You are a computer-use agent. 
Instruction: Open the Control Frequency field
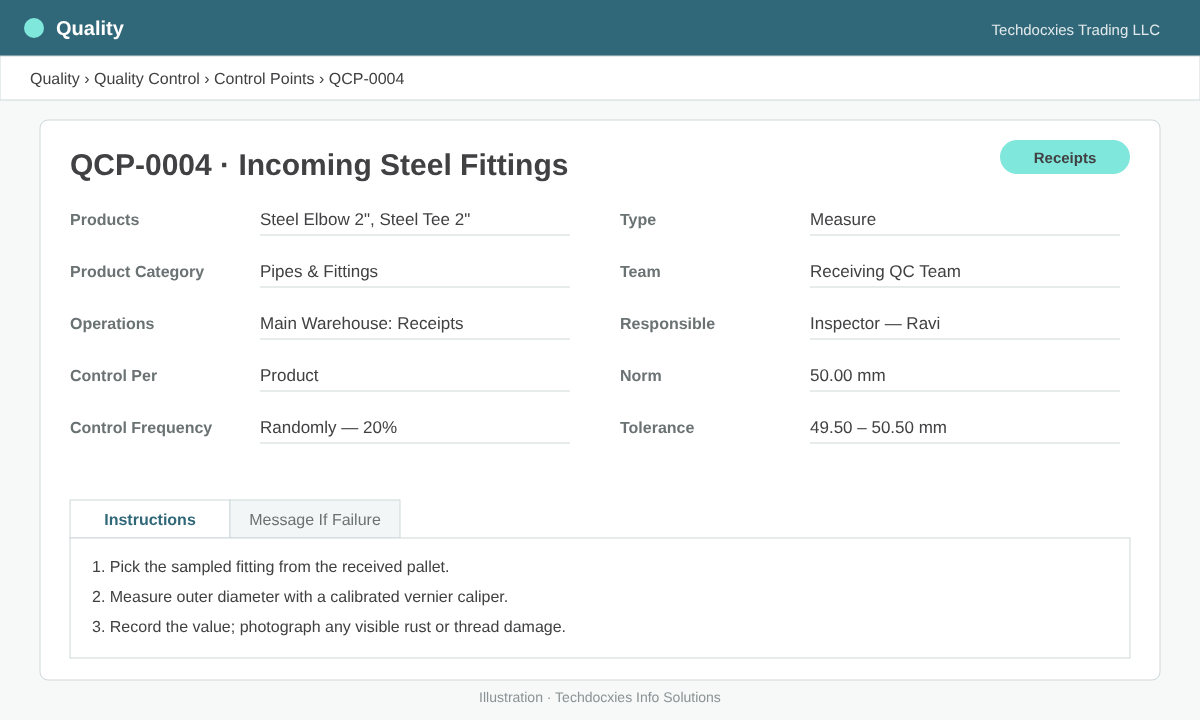pyautogui.click(x=415, y=428)
